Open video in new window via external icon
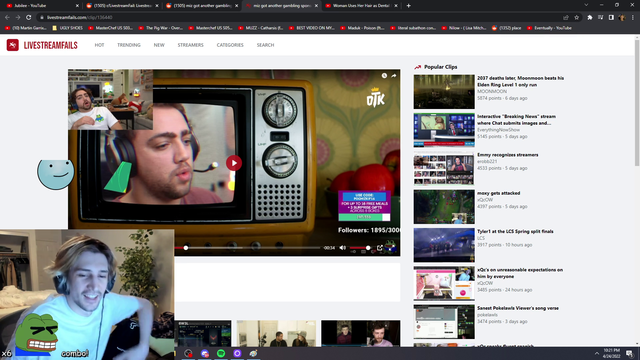 coord(380,248)
